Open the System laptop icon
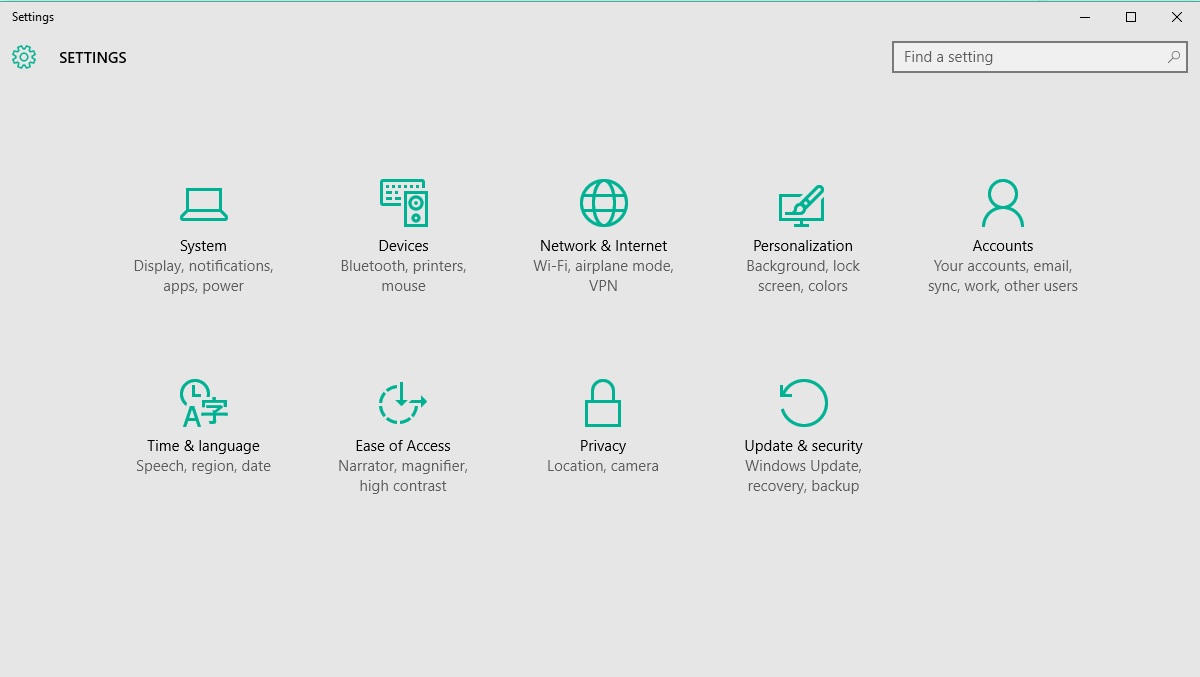 pyautogui.click(x=203, y=204)
